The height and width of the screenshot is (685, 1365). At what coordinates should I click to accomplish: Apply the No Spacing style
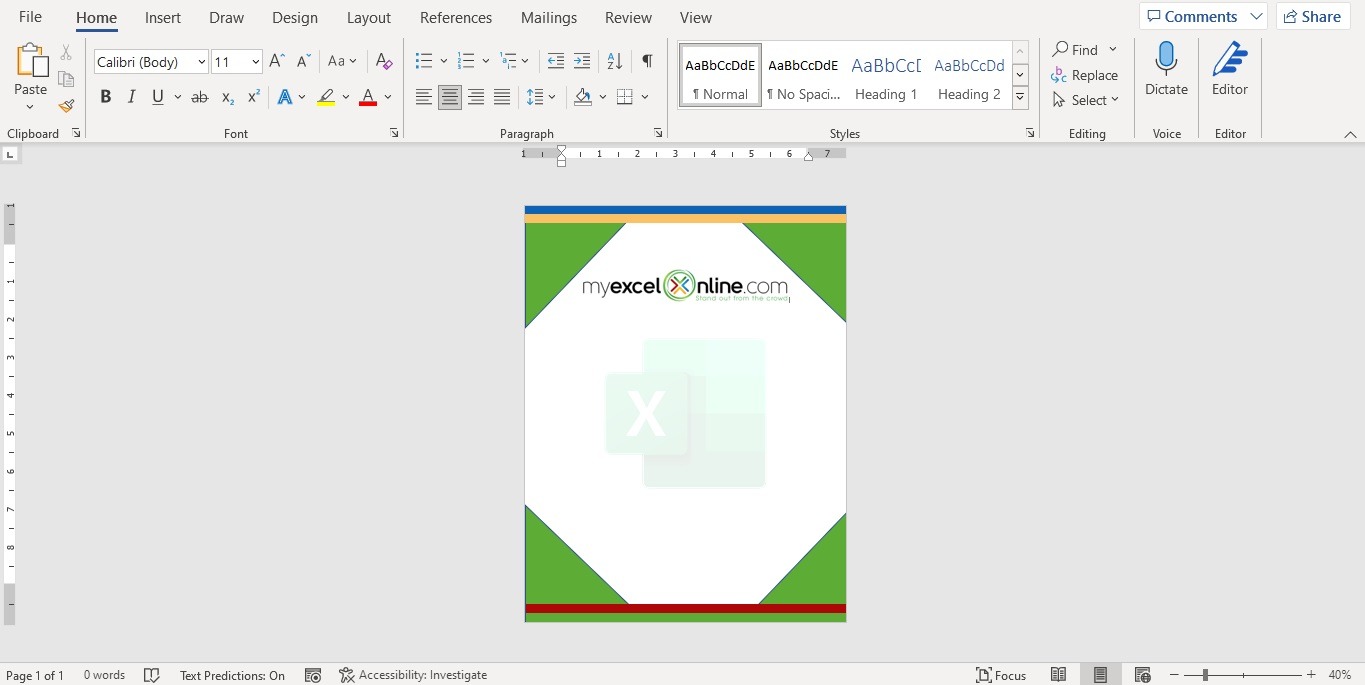(803, 76)
